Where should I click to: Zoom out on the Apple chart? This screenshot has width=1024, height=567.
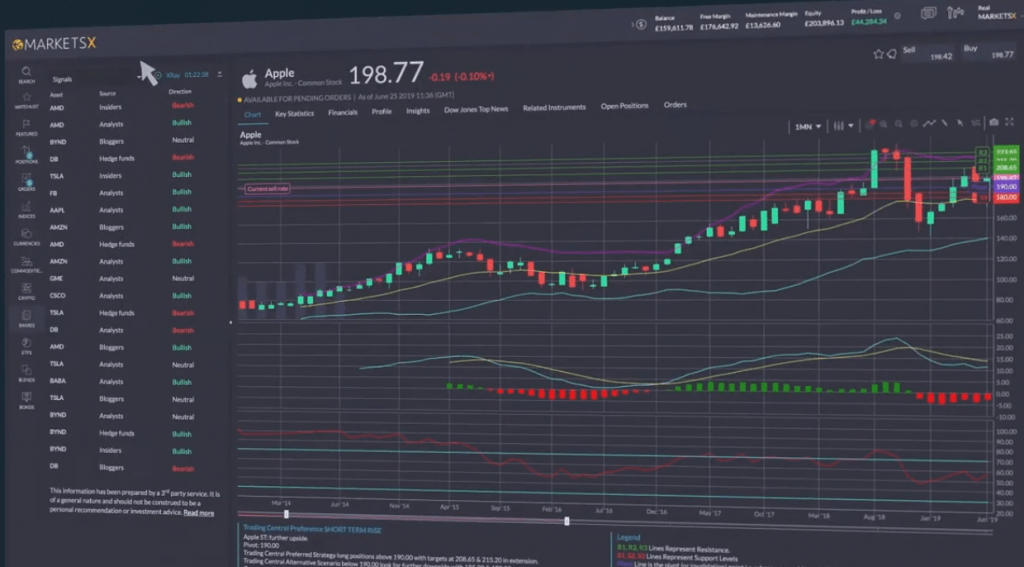tap(899, 123)
